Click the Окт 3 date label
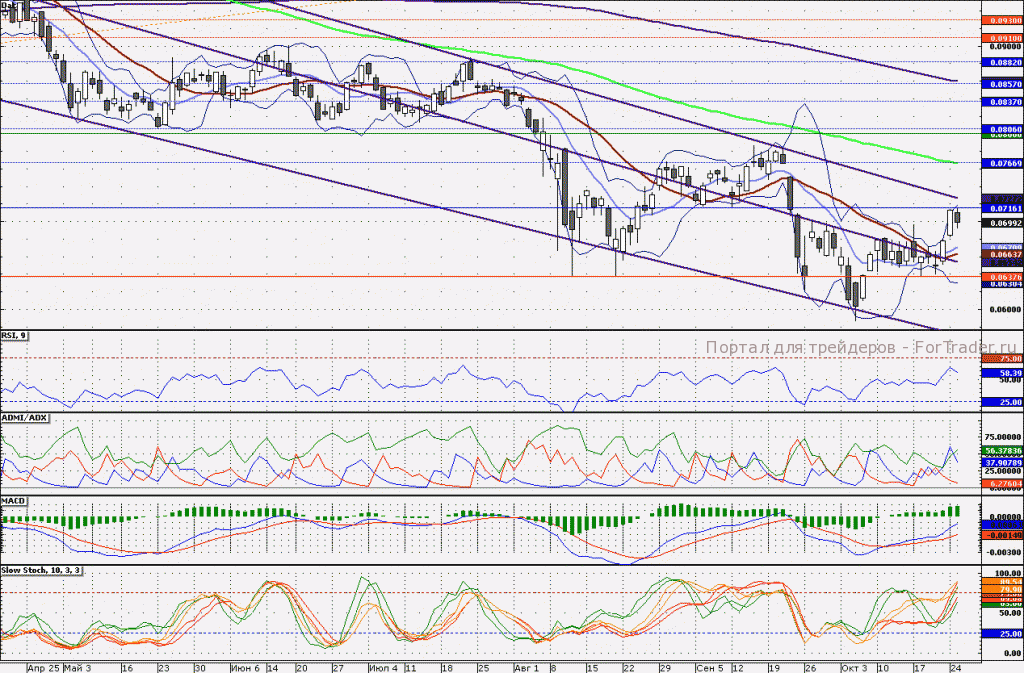 [854, 668]
